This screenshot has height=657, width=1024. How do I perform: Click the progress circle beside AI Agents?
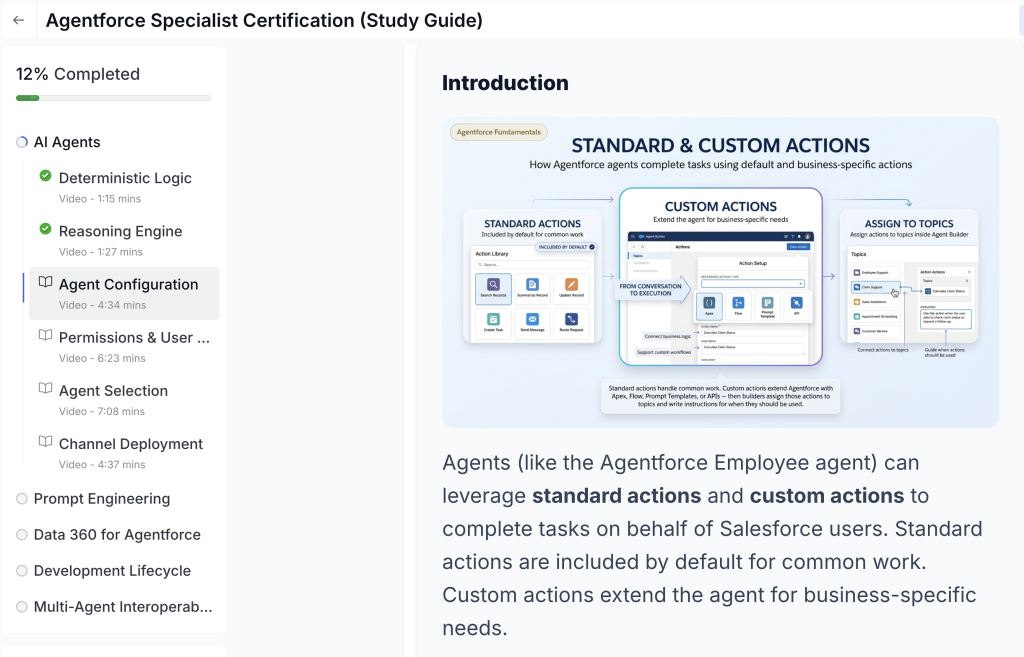[22, 142]
